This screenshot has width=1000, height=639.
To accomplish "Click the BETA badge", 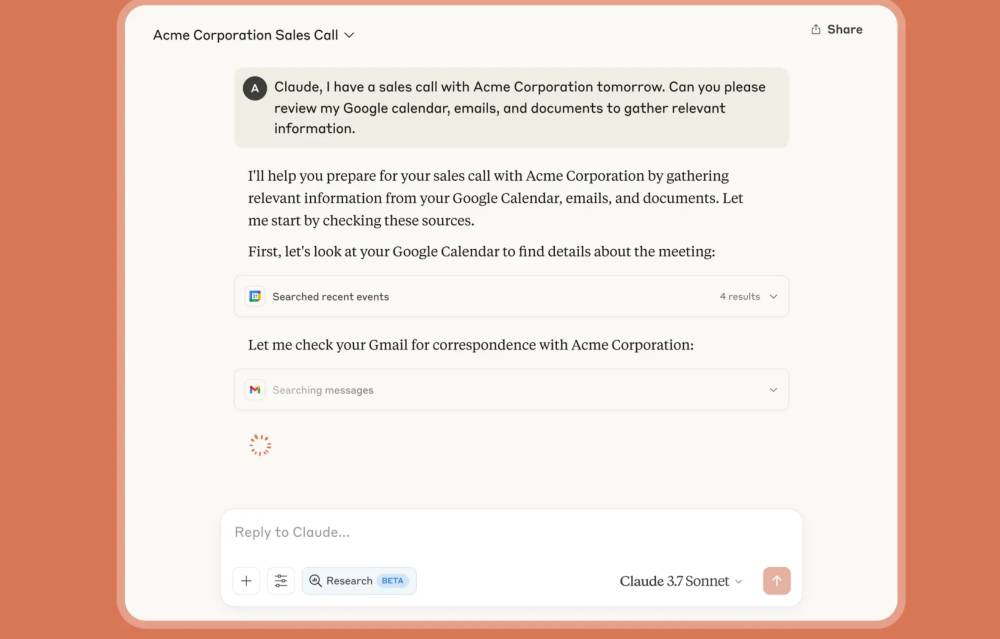I will 392,581.
